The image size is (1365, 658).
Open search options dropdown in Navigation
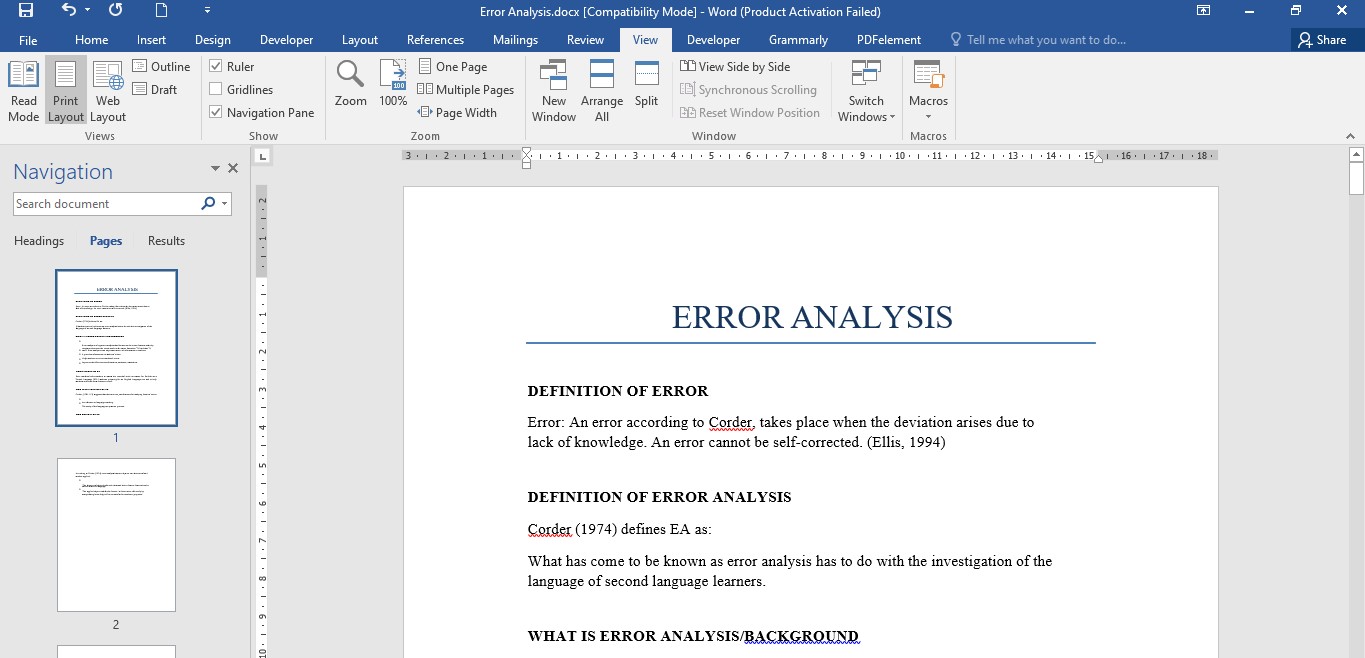[x=225, y=204]
